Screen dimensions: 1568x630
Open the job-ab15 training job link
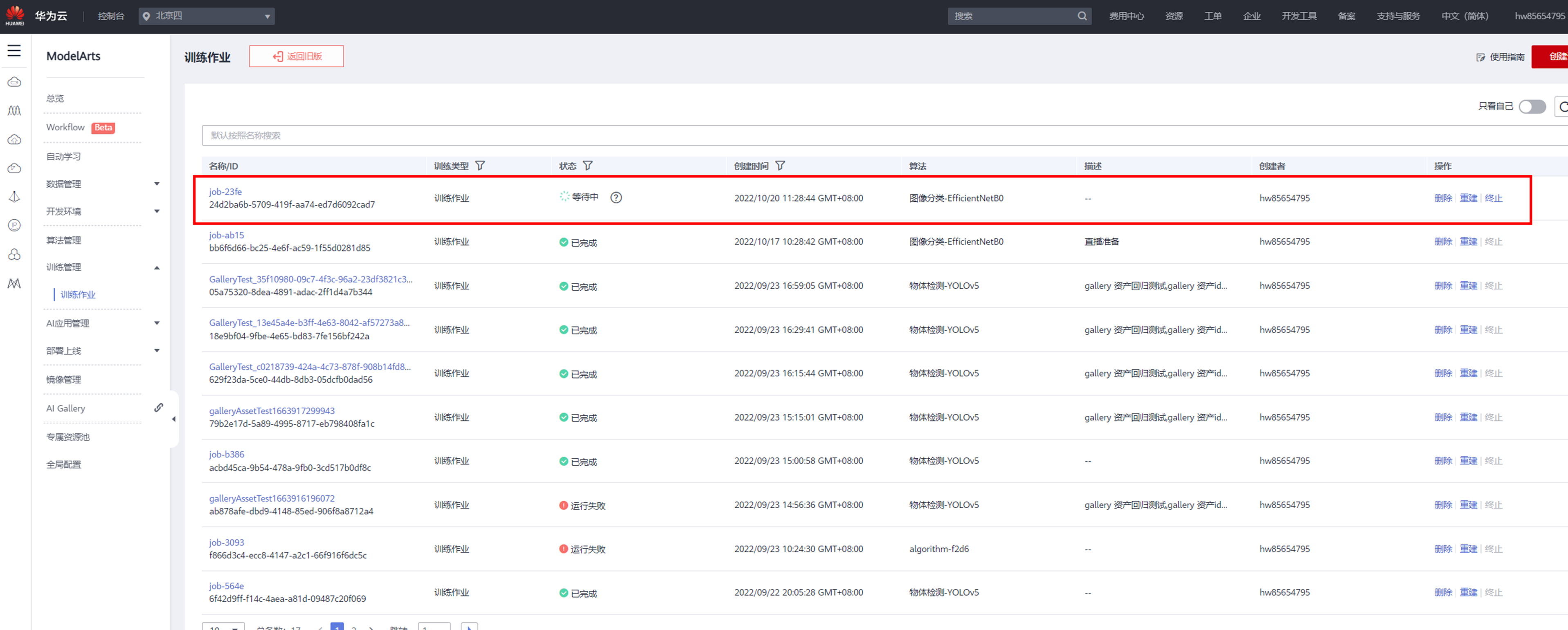click(x=227, y=235)
